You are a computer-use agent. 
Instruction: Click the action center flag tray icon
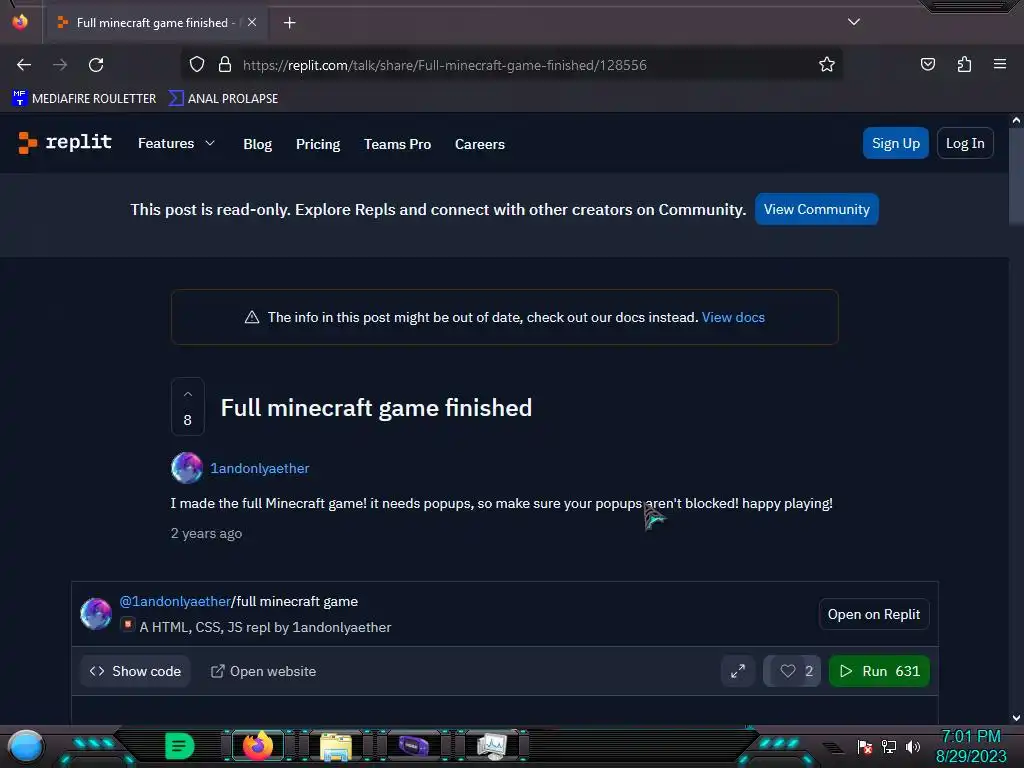[x=865, y=746]
